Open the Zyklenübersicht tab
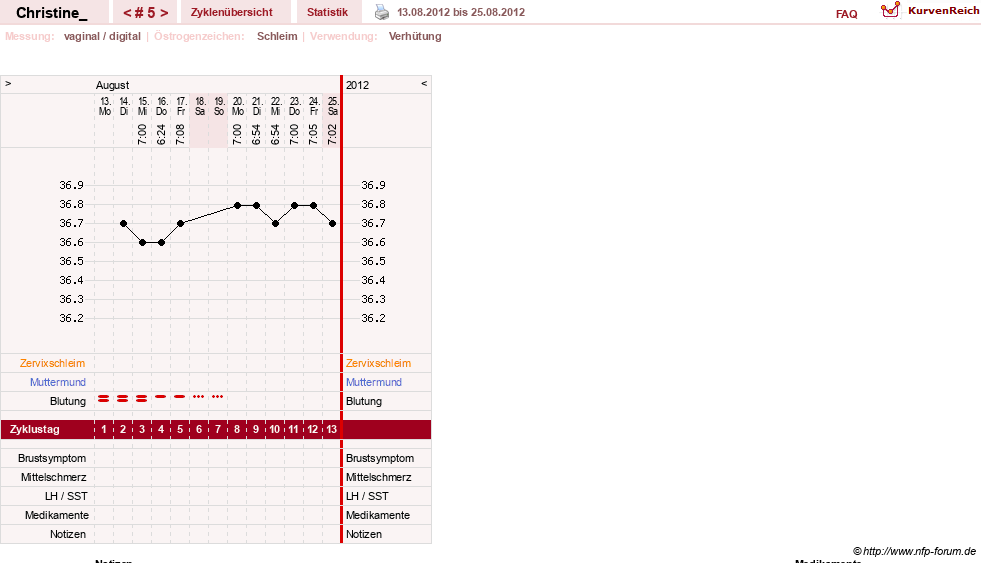The height and width of the screenshot is (563, 981). point(231,13)
